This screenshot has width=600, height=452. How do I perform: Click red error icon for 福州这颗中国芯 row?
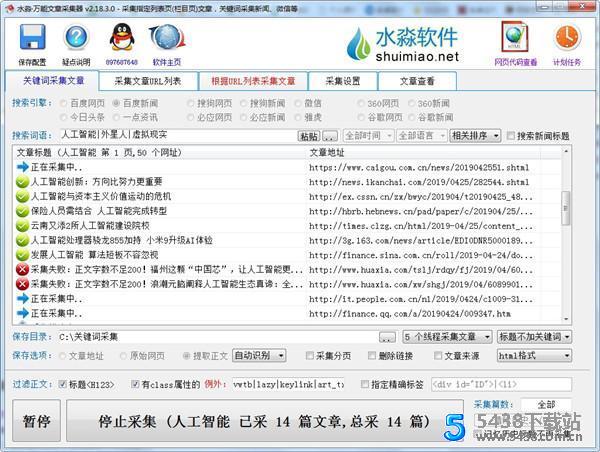tap(22, 269)
